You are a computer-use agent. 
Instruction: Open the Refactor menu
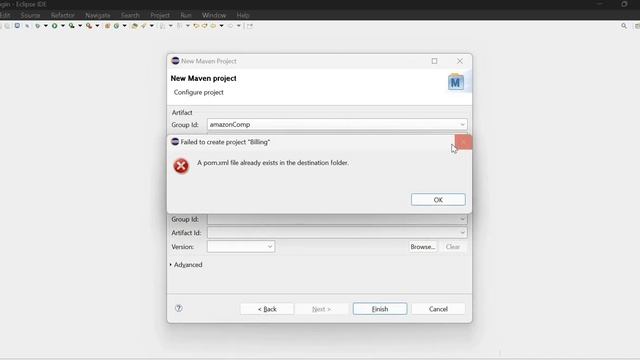pyautogui.click(x=62, y=15)
